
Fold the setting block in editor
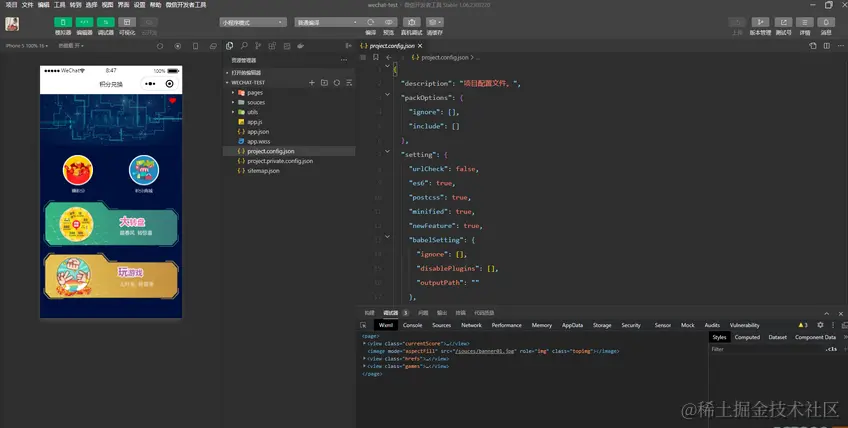(x=387, y=151)
